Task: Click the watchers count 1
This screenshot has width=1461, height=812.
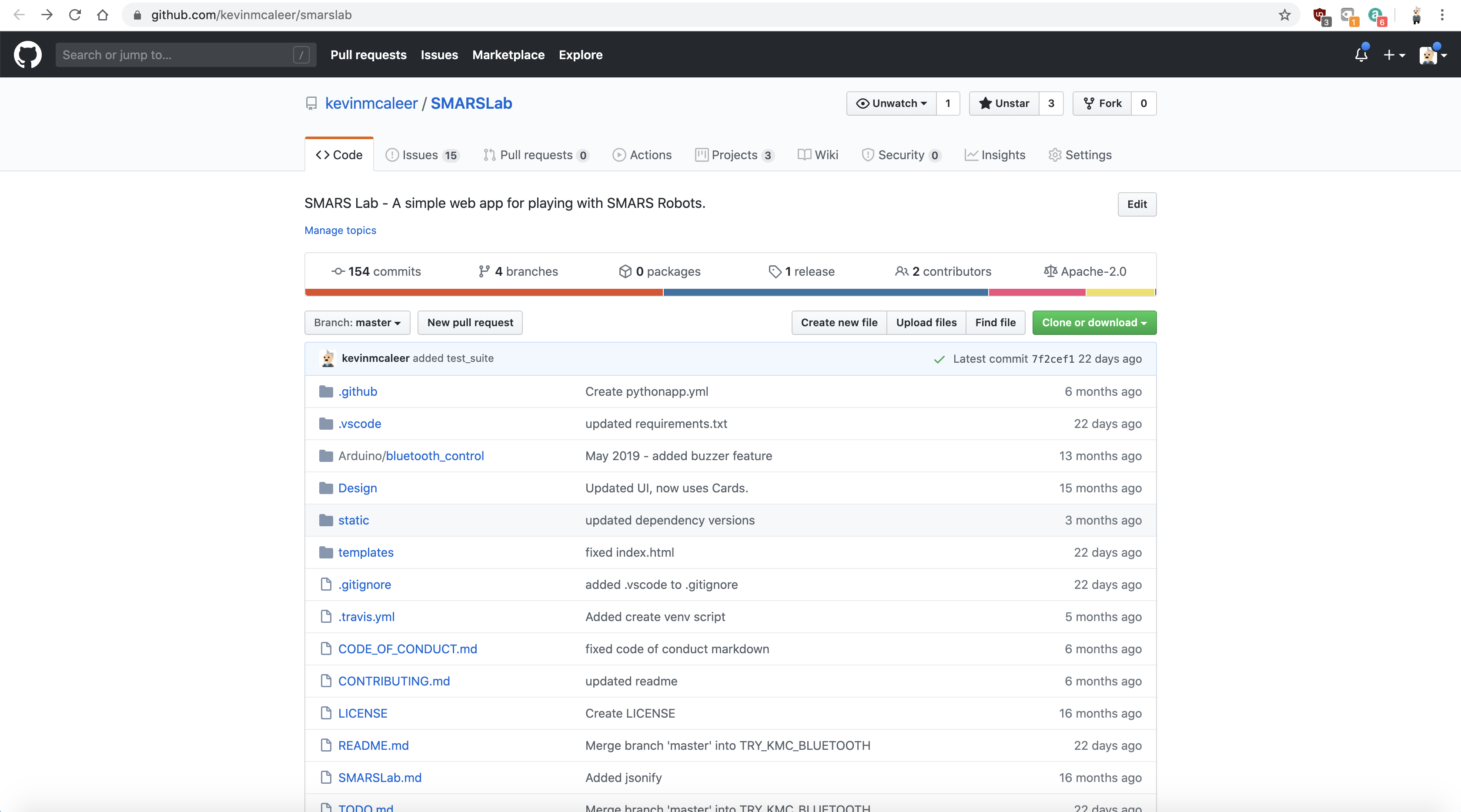Action: click(x=948, y=103)
